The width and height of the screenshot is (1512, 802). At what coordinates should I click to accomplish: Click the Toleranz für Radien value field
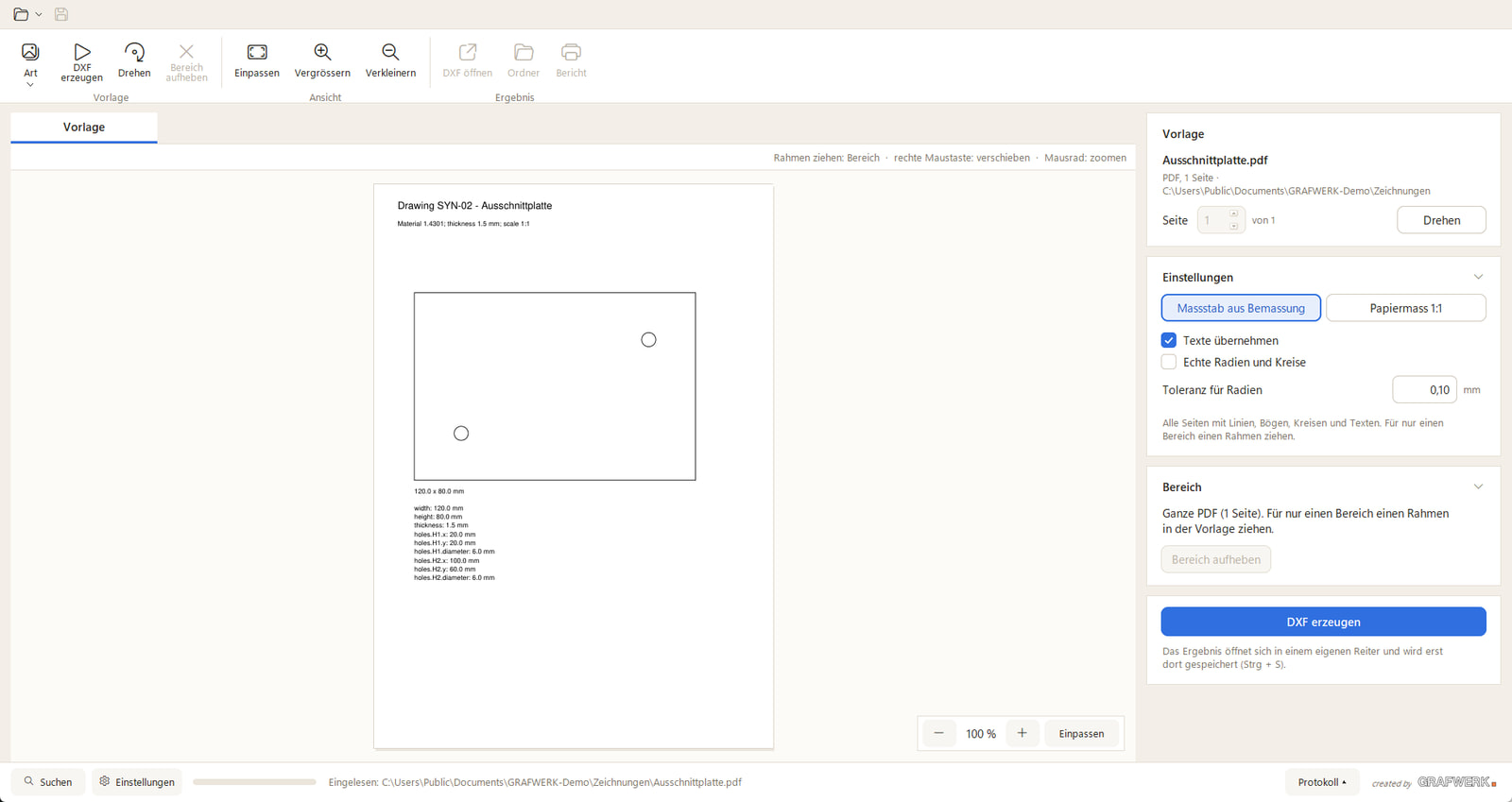[x=1424, y=389]
